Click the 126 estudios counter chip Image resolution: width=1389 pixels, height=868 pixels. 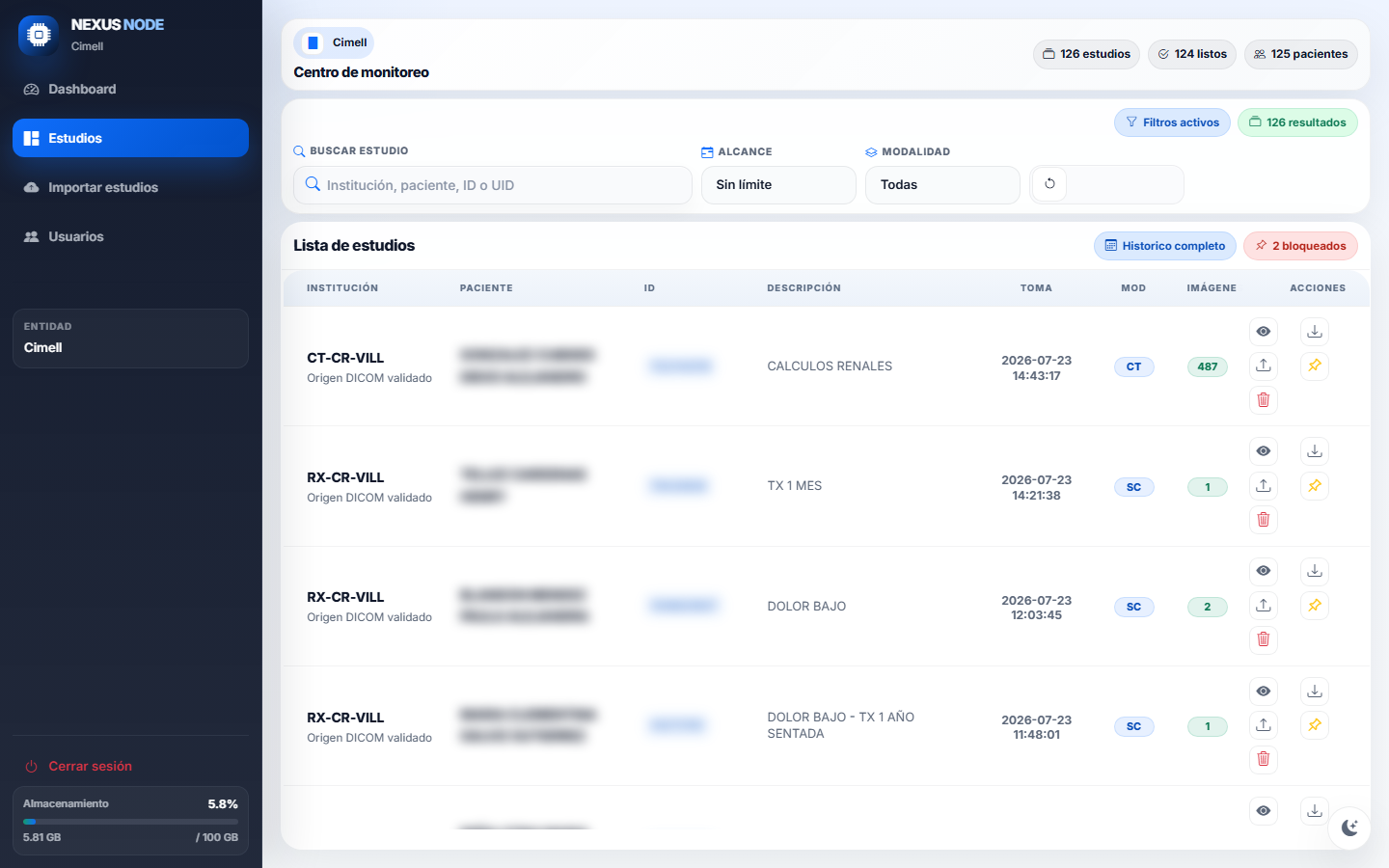(x=1086, y=54)
